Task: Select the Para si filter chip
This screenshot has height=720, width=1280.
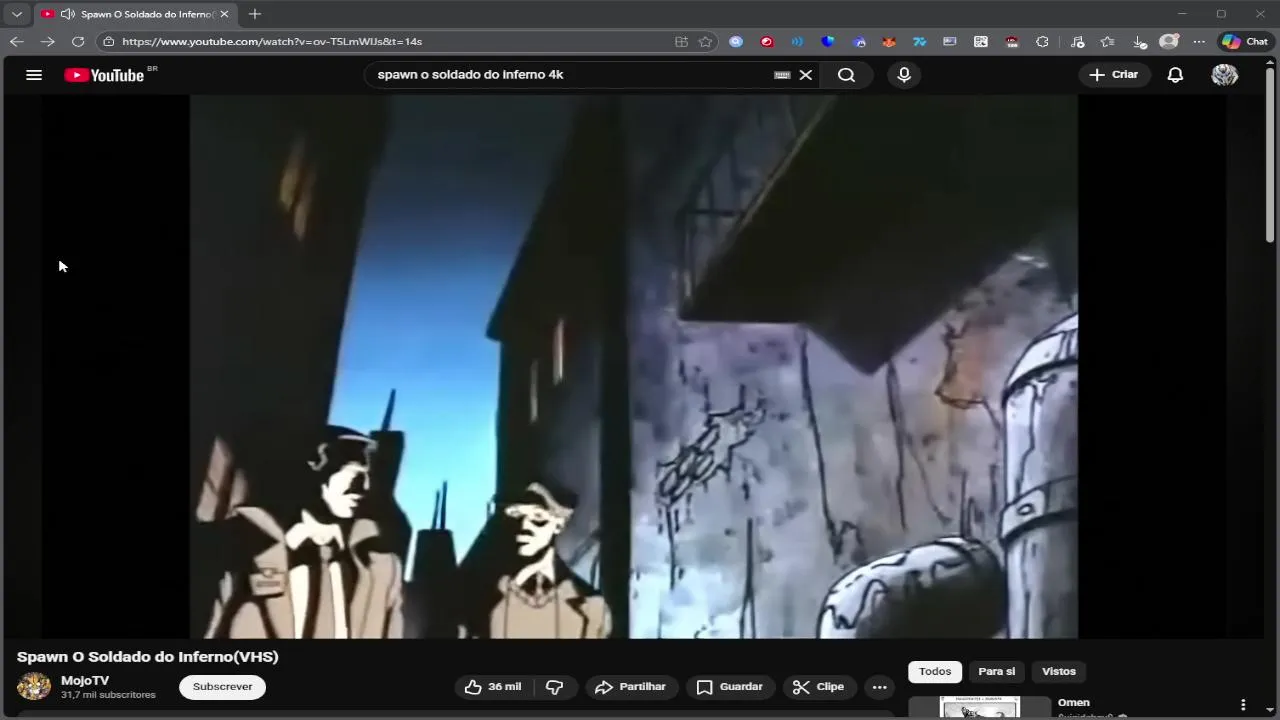Action: [x=996, y=672]
